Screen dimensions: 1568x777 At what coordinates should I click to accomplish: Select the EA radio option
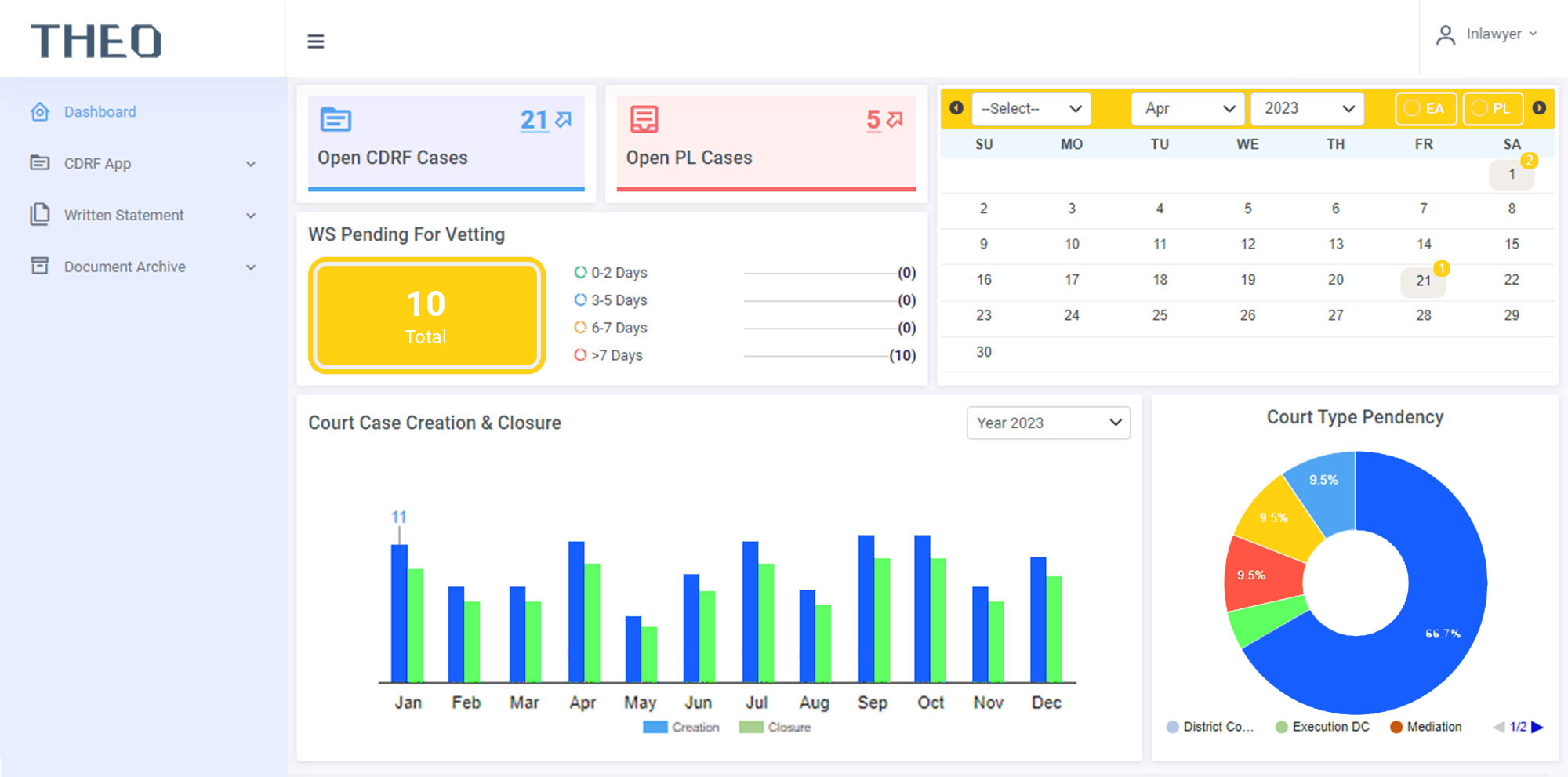point(1412,108)
